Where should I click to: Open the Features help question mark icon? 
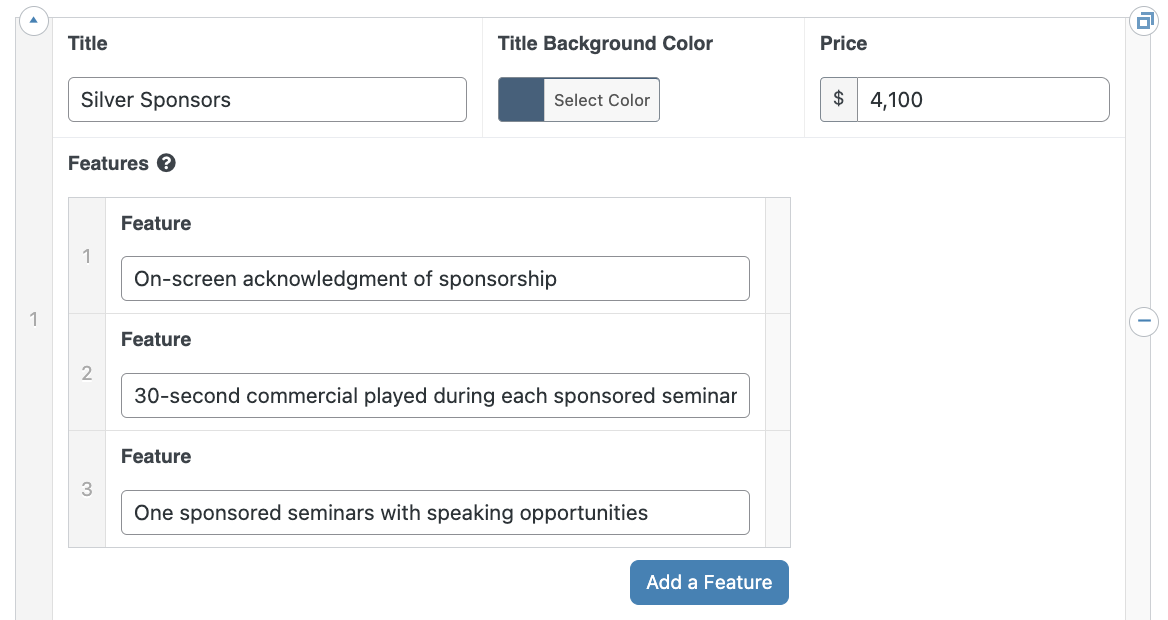tap(166, 163)
